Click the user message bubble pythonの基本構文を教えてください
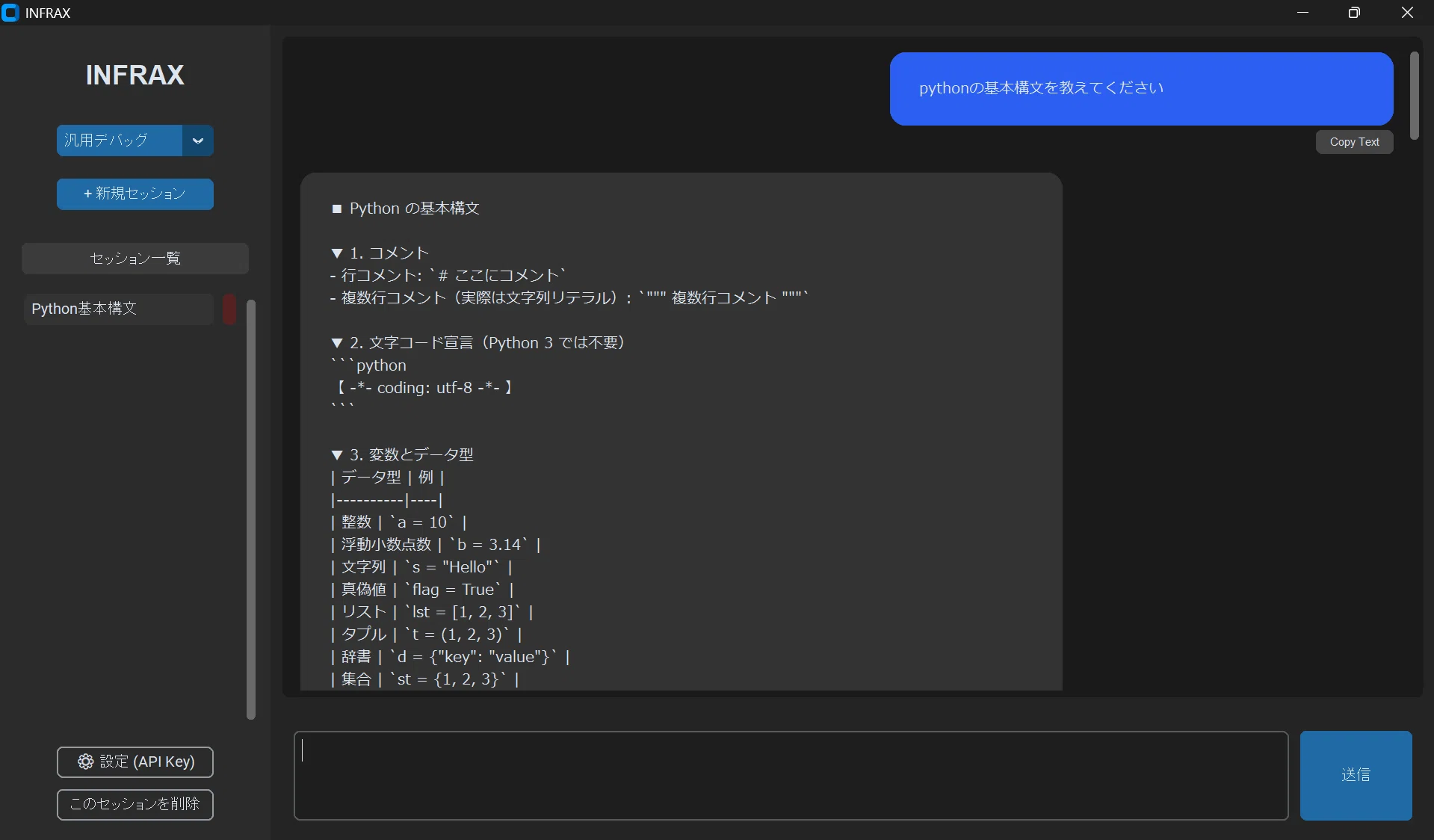Viewport: 1434px width, 840px height. pos(1141,88)
